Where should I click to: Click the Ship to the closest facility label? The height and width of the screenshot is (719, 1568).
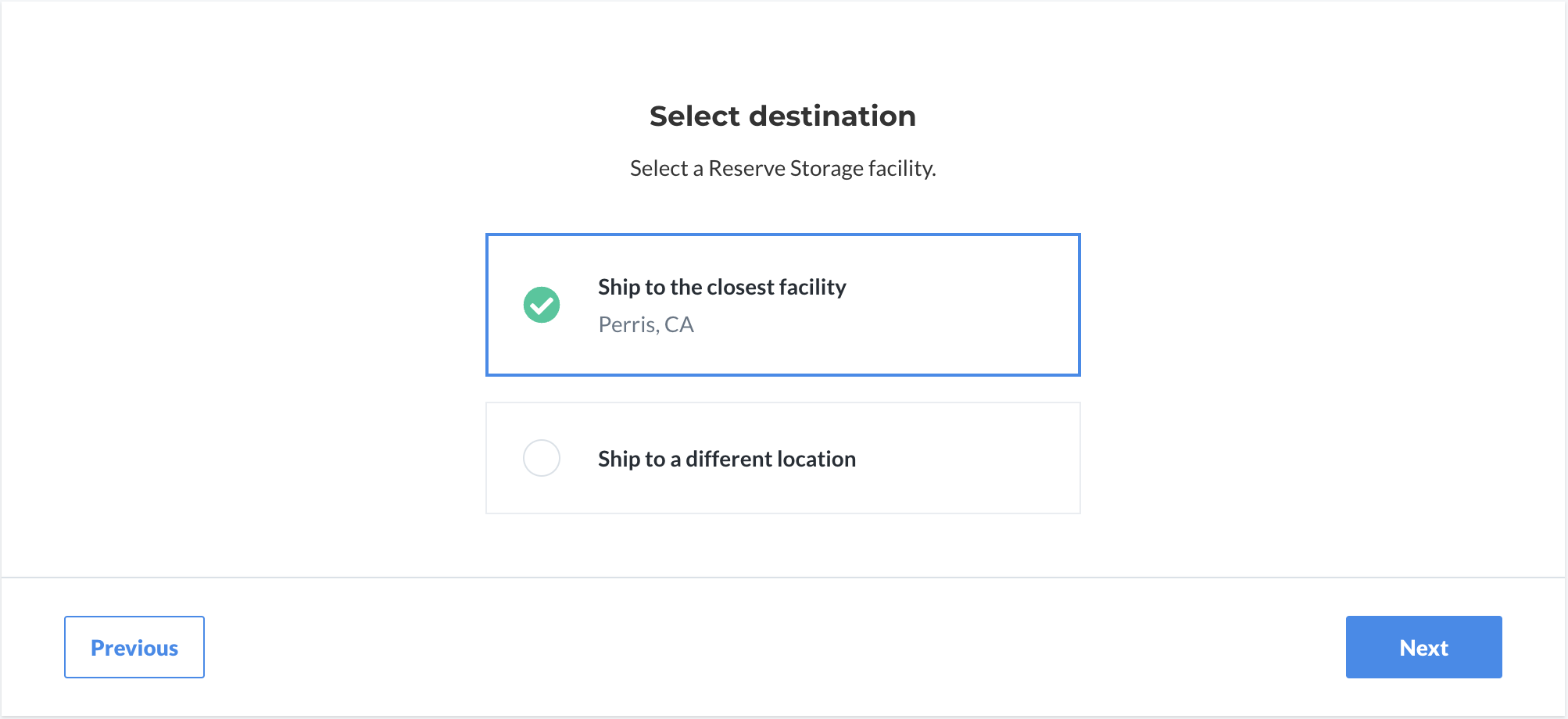coord(722,287)
